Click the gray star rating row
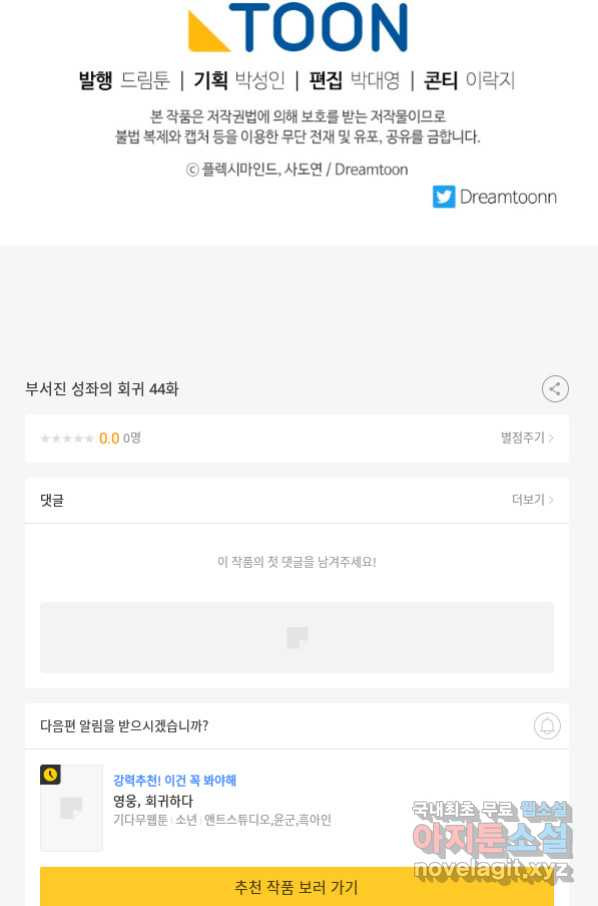 (x=297, y=438)
